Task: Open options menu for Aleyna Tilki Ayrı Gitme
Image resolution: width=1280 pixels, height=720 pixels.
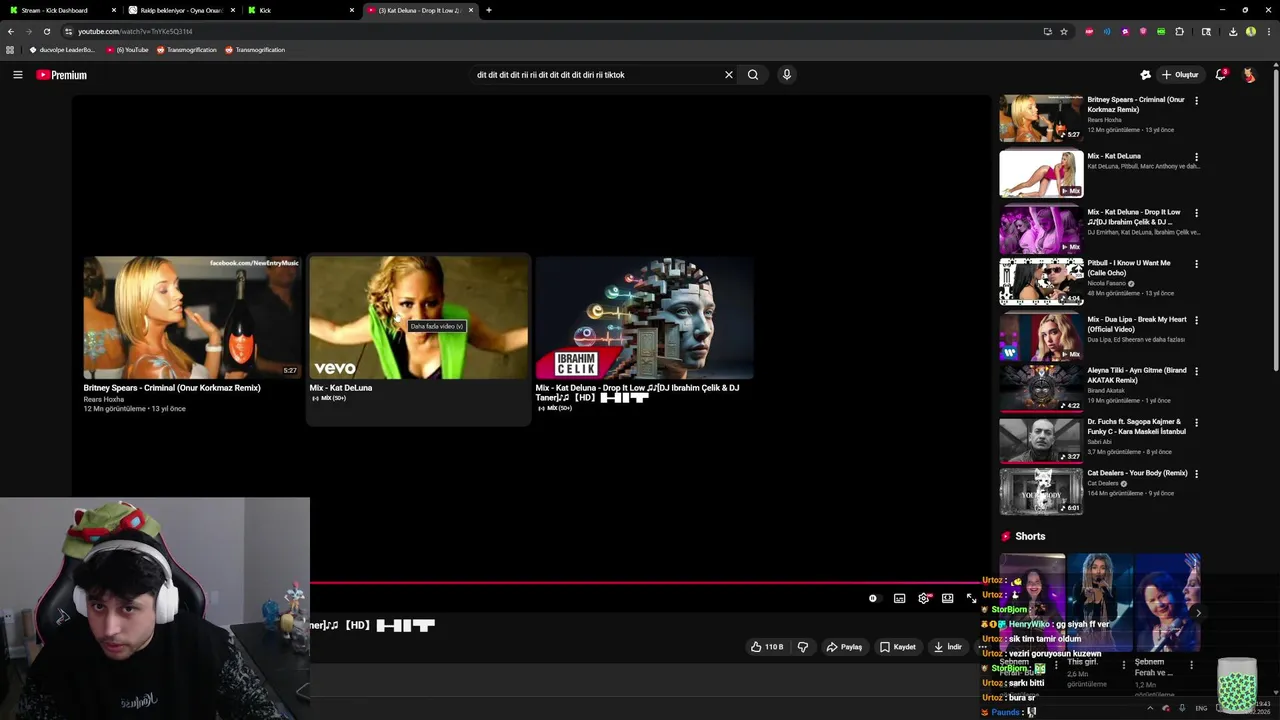Action: 1196,371
